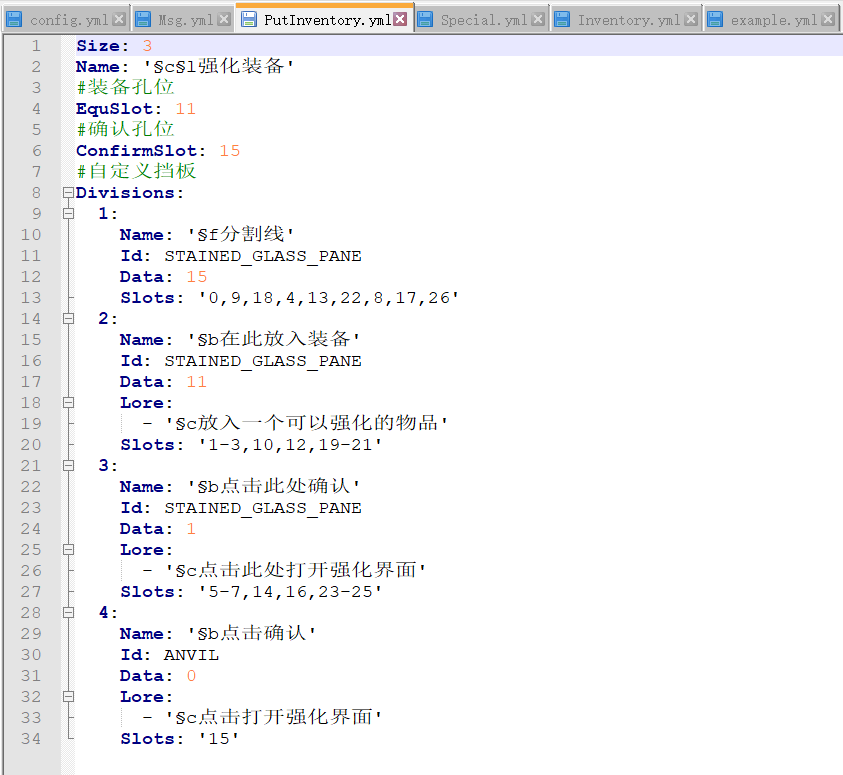Click the name '§b在此放入装备'
The height and width of the screenshot is (775, 843).
[x=274, y=339]
